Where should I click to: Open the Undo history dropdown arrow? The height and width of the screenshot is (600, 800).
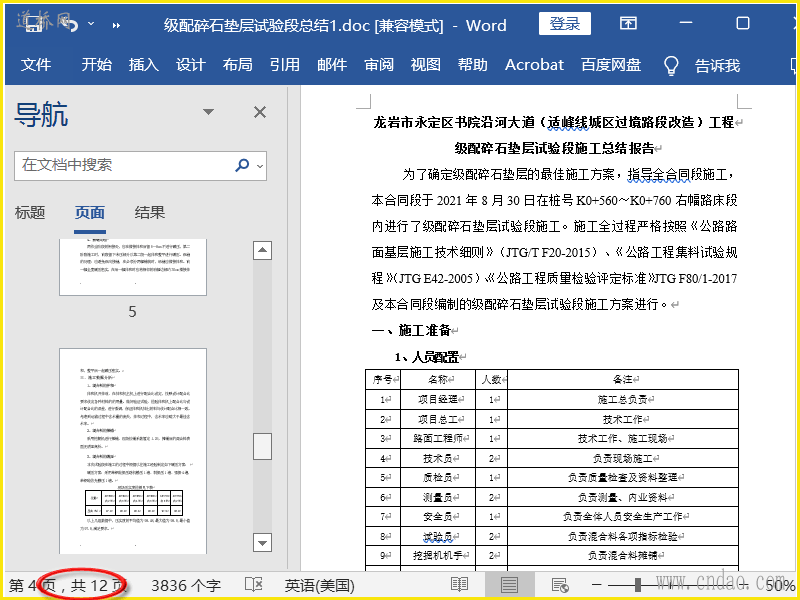point(91,24)
